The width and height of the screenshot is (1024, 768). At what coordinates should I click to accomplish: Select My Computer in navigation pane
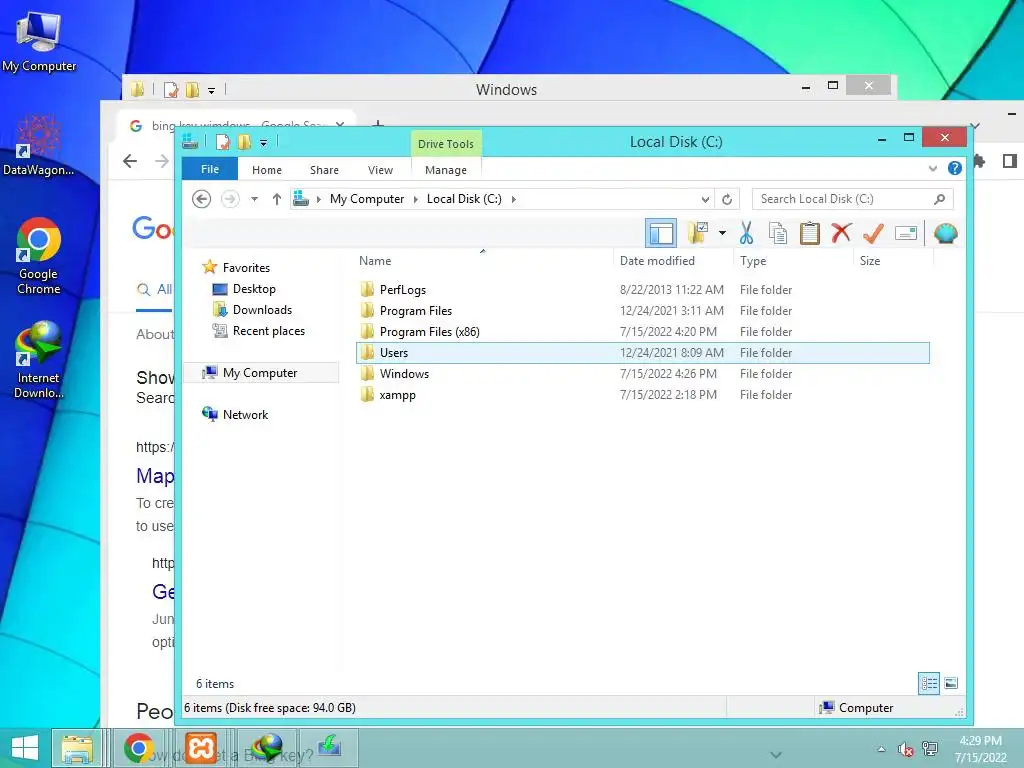[260, 373]
